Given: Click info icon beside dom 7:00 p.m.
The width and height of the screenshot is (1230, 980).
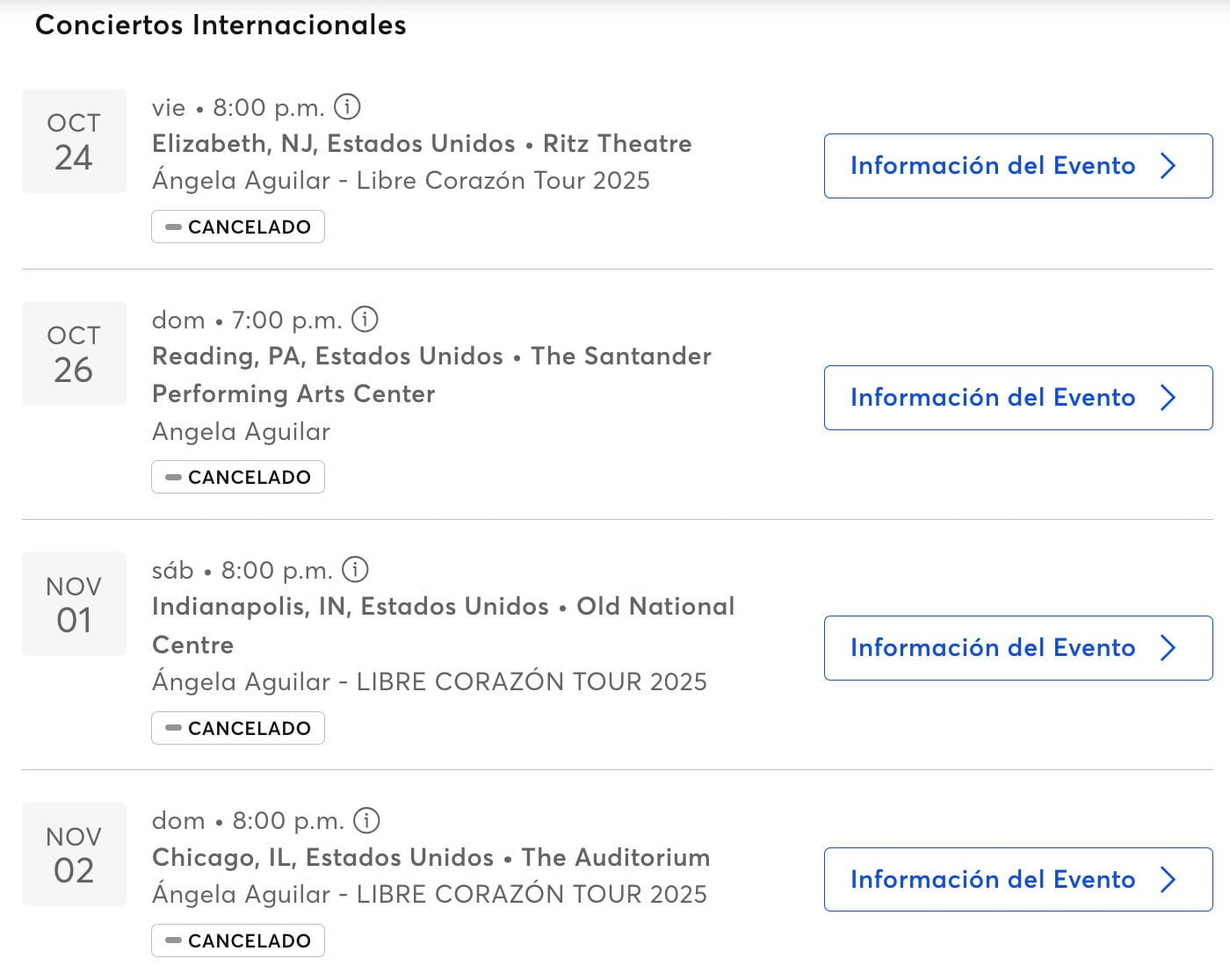Looking at the screenshot, I should (x=365, y=319).
